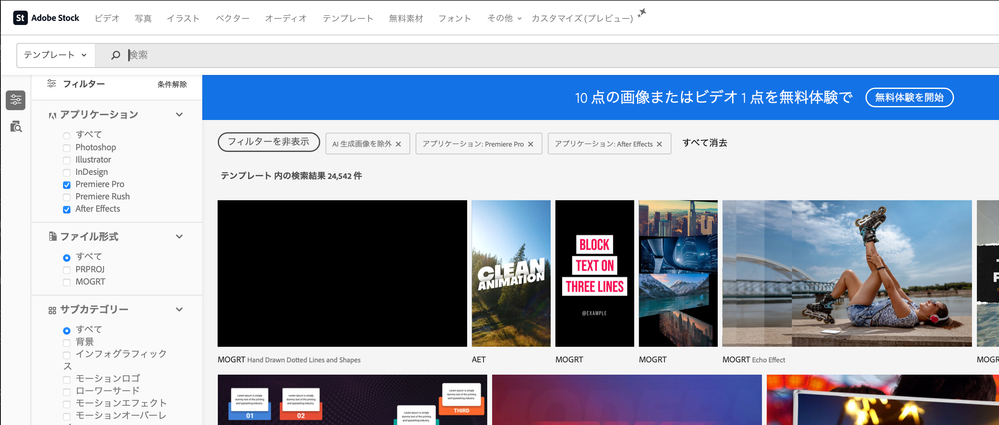Open the infographic steps 01 02 thumbnail
The width and height of the screenshot is (999, 425).
click(352, 400)
